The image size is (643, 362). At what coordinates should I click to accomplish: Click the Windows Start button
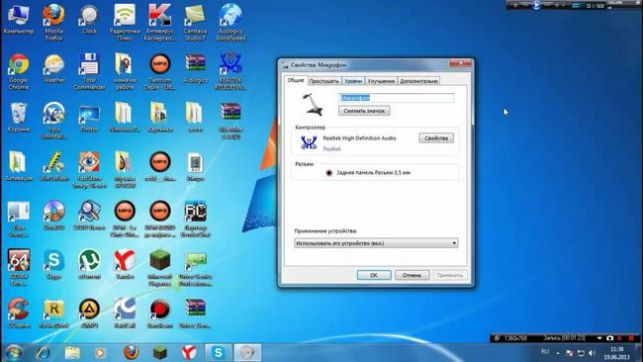click(14, 353)
